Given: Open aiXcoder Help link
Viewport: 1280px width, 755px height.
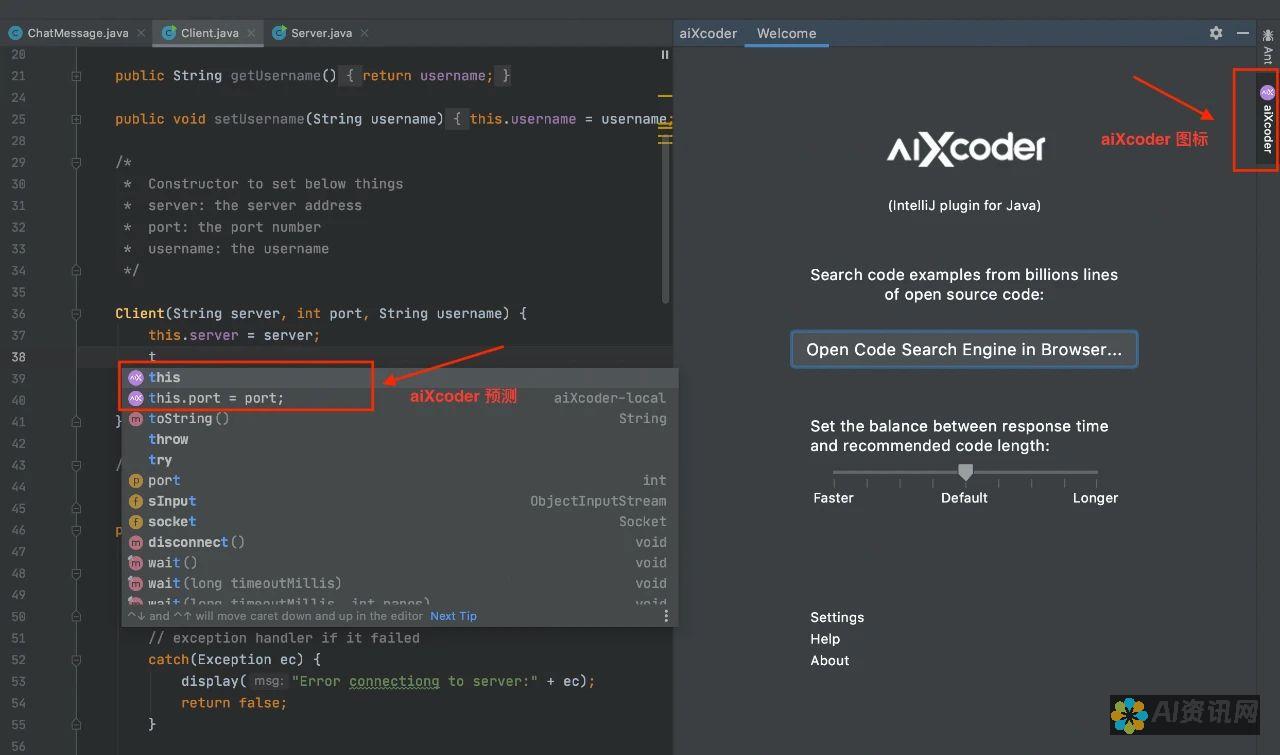Looking at the screenshot, I should (x=825, y=639).
